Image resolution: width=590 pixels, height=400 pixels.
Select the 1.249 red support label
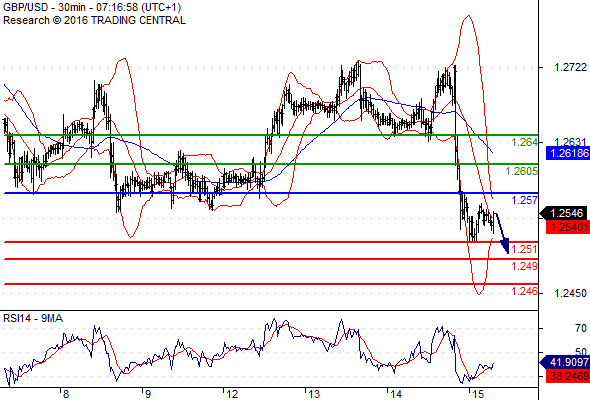click(x=524, y=266)
